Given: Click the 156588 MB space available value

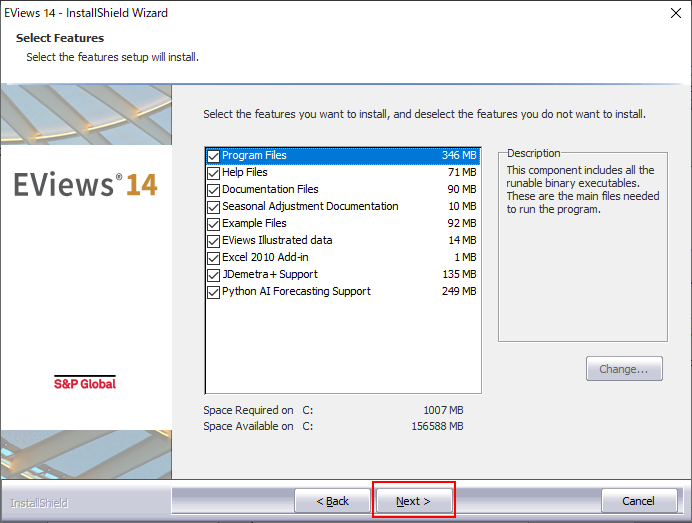Looking at the screenshot, I should 437,426.
